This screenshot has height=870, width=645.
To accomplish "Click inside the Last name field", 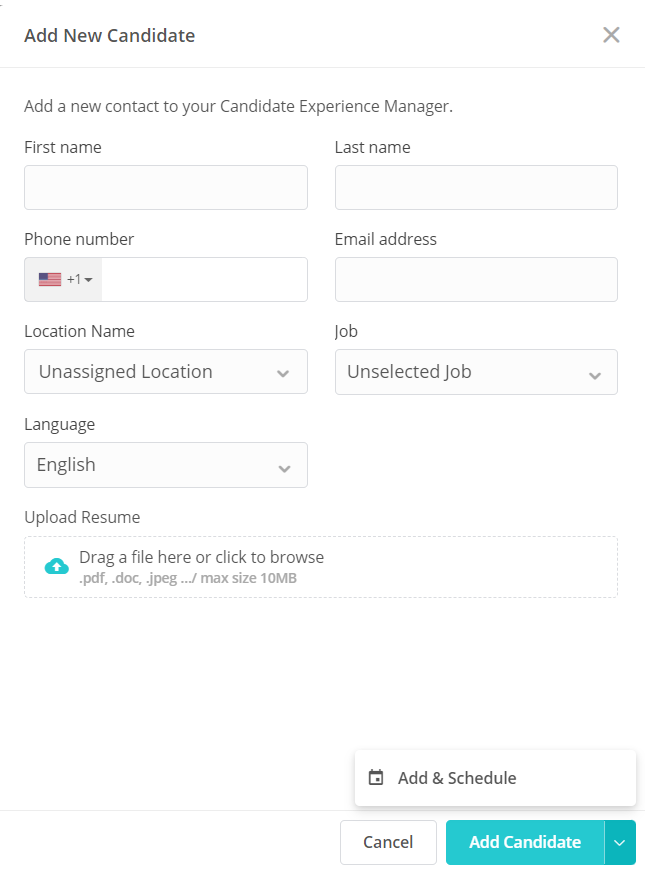I will point(475,187).
